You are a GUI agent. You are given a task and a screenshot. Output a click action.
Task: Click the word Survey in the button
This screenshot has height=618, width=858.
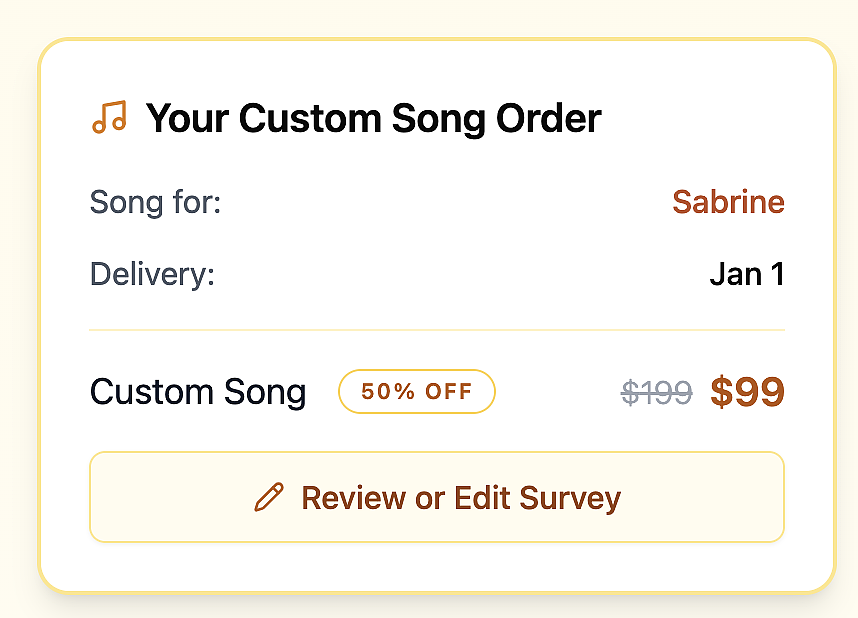point(570,499)
